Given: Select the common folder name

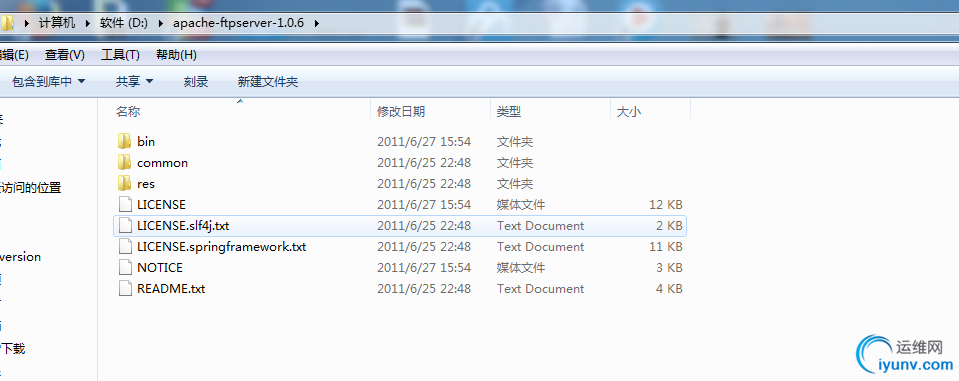Looking at the screenshot, I should point(163,163).
